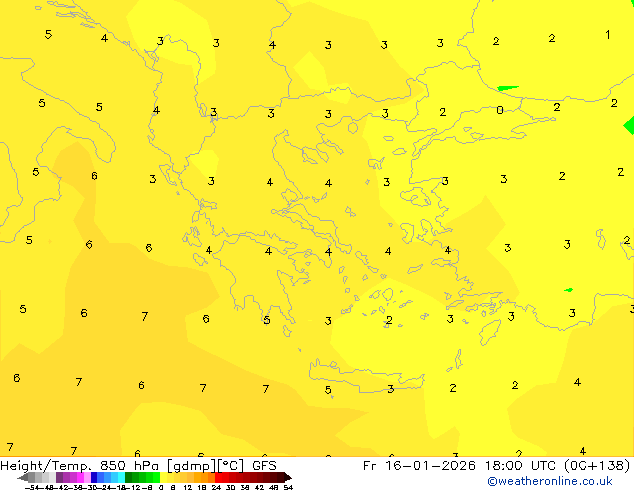Click the '[gdmp]' unit label
This screenshot has height=490, width=634.
click(x=192, y=466)
